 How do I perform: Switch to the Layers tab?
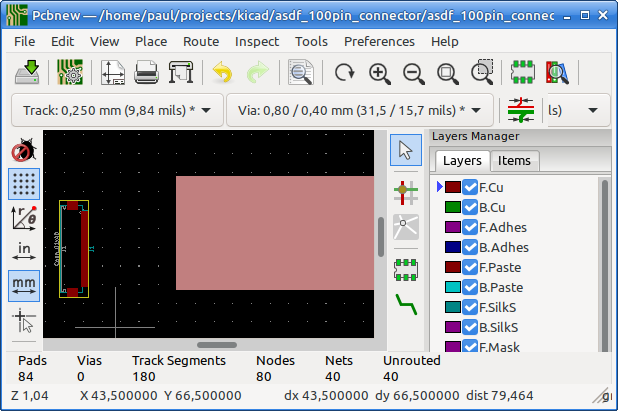pos(462,161)
